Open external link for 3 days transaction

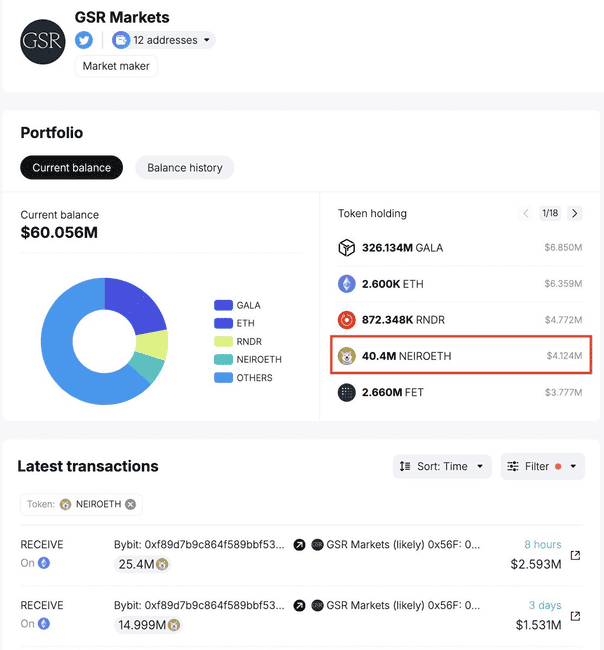click(575, 615)
